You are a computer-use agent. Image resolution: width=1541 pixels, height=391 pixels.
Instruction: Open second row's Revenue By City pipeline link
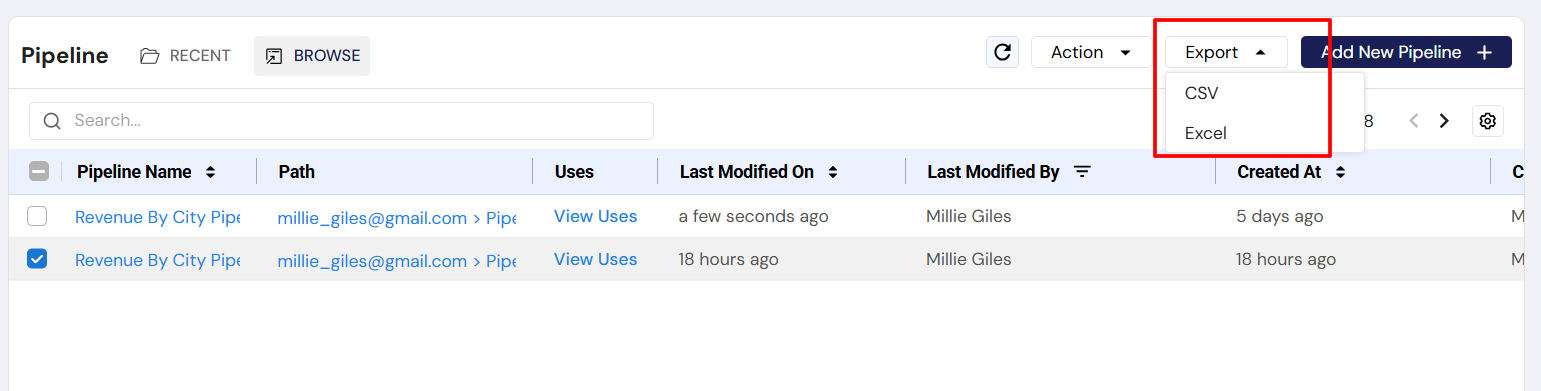click(x=158, y=259)
